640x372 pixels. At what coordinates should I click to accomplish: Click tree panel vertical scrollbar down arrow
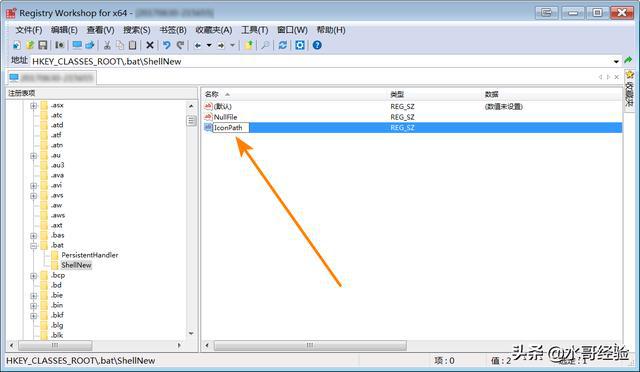(x=191, y=334)
